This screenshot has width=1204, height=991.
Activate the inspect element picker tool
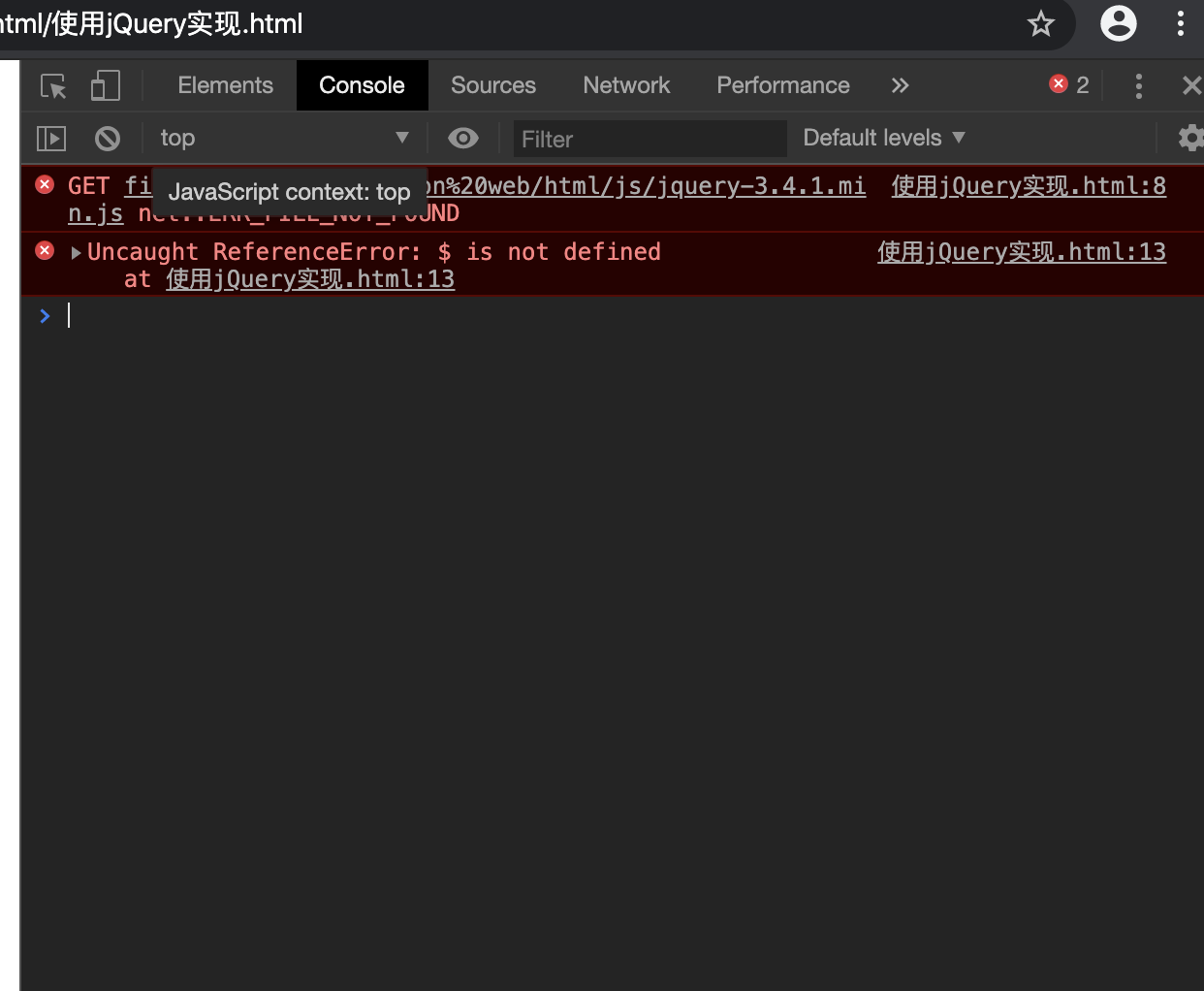pyautogui.click(x=53, y=86)
